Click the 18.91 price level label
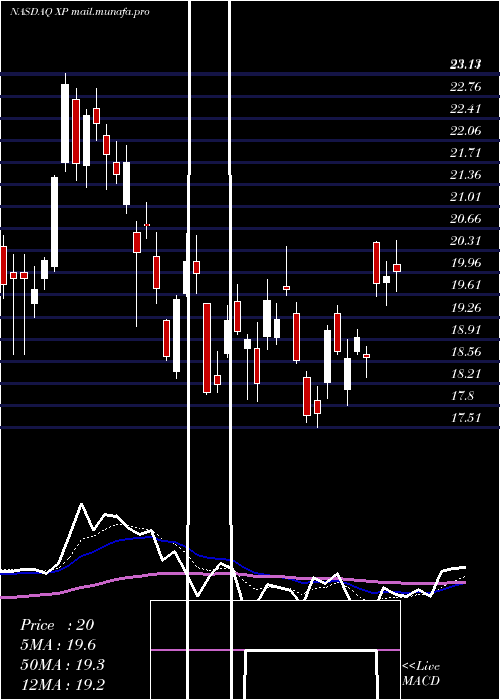This screenshot has width=500, height=700. (465, 330)
